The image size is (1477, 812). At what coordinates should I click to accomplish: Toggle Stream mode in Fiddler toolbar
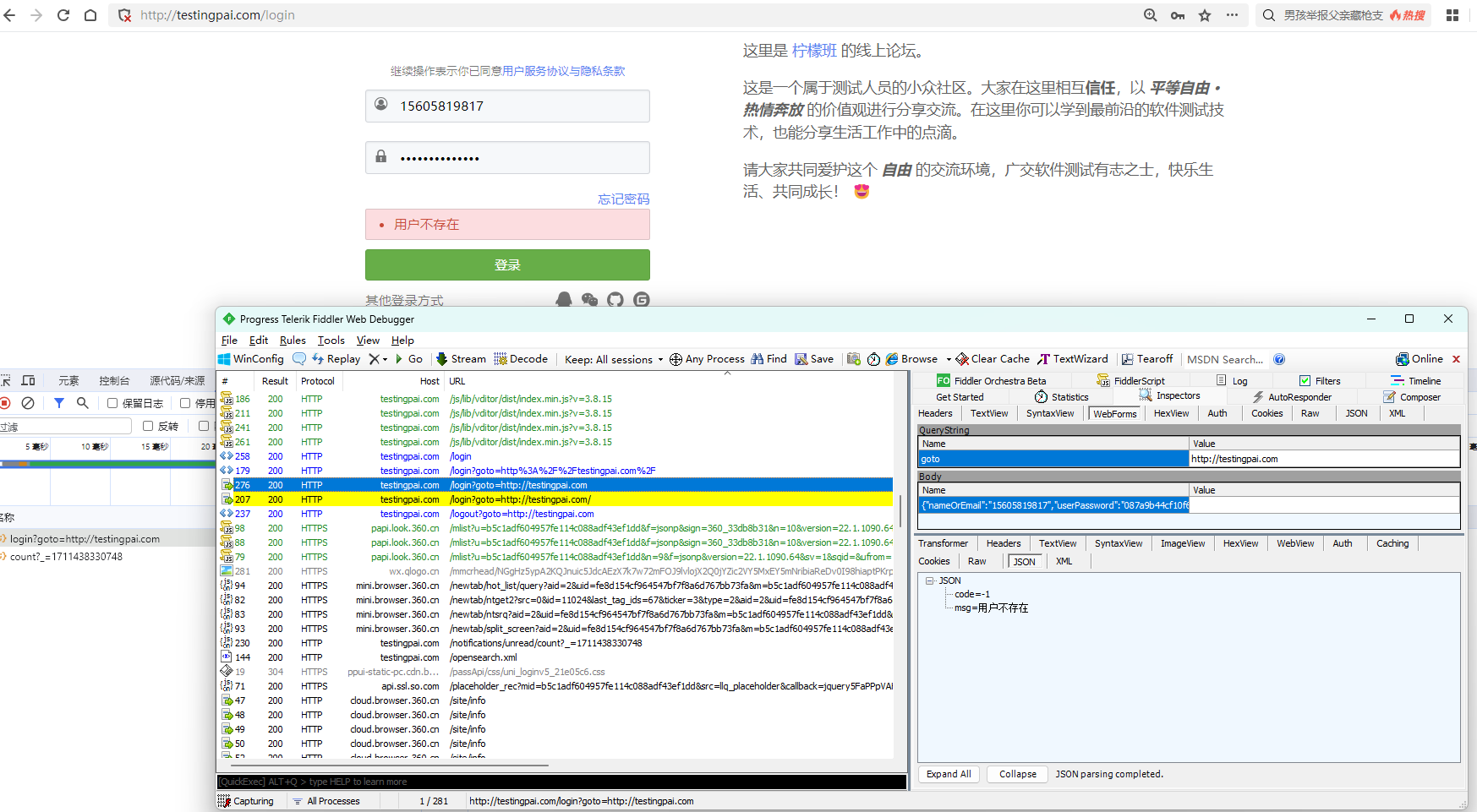[462, 359]
